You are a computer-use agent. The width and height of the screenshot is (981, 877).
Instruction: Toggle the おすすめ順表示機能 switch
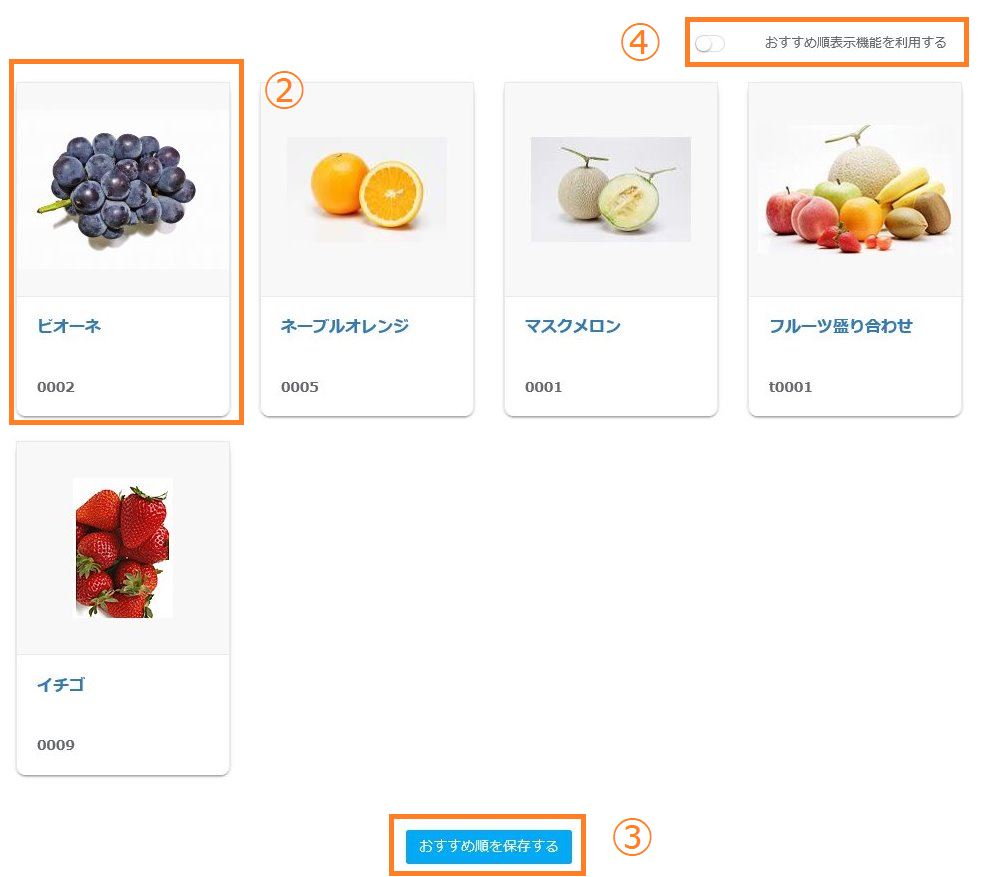[x=710, y=44]
